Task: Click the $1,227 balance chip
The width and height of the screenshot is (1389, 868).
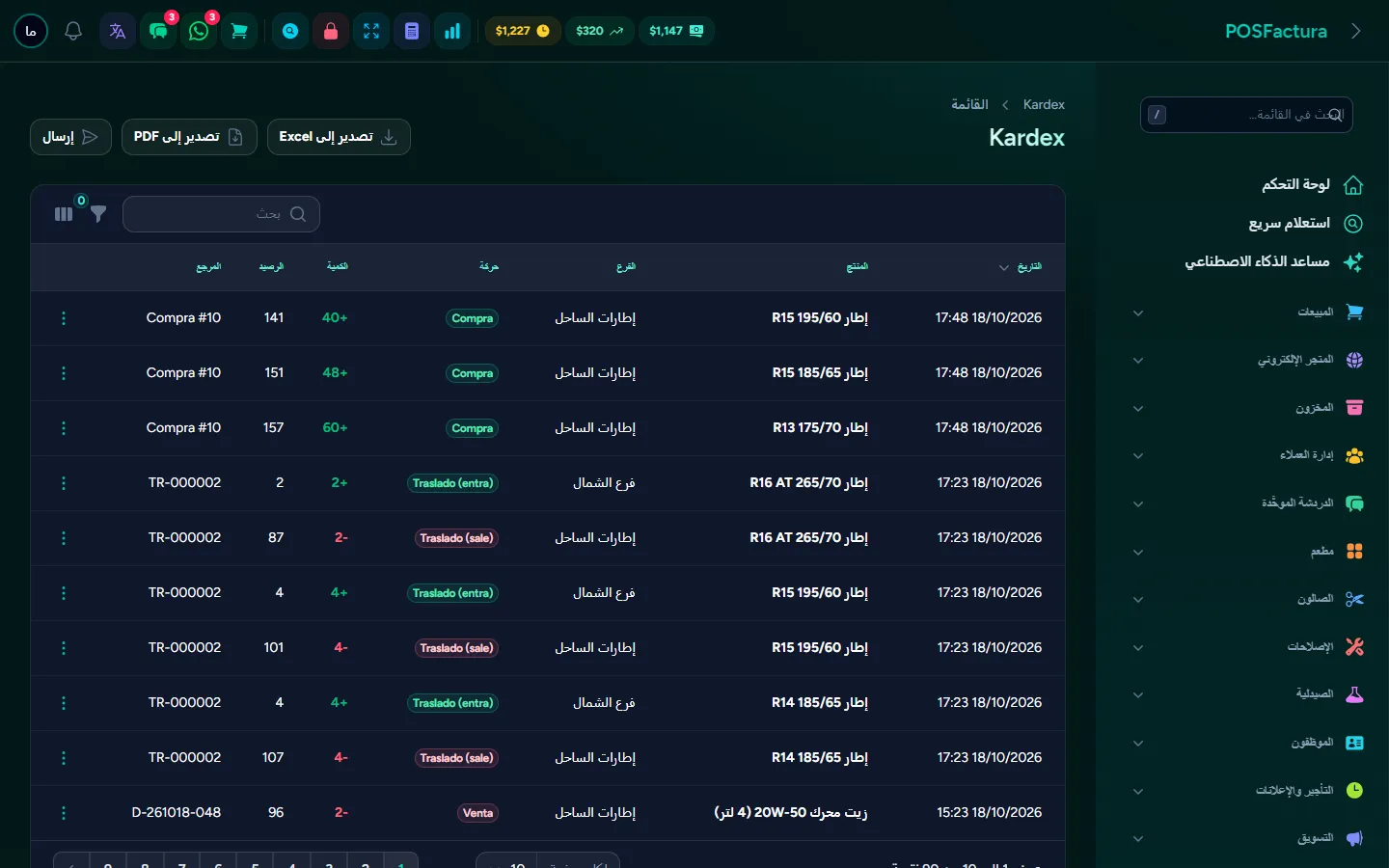Action: click(x=522, y=31)
